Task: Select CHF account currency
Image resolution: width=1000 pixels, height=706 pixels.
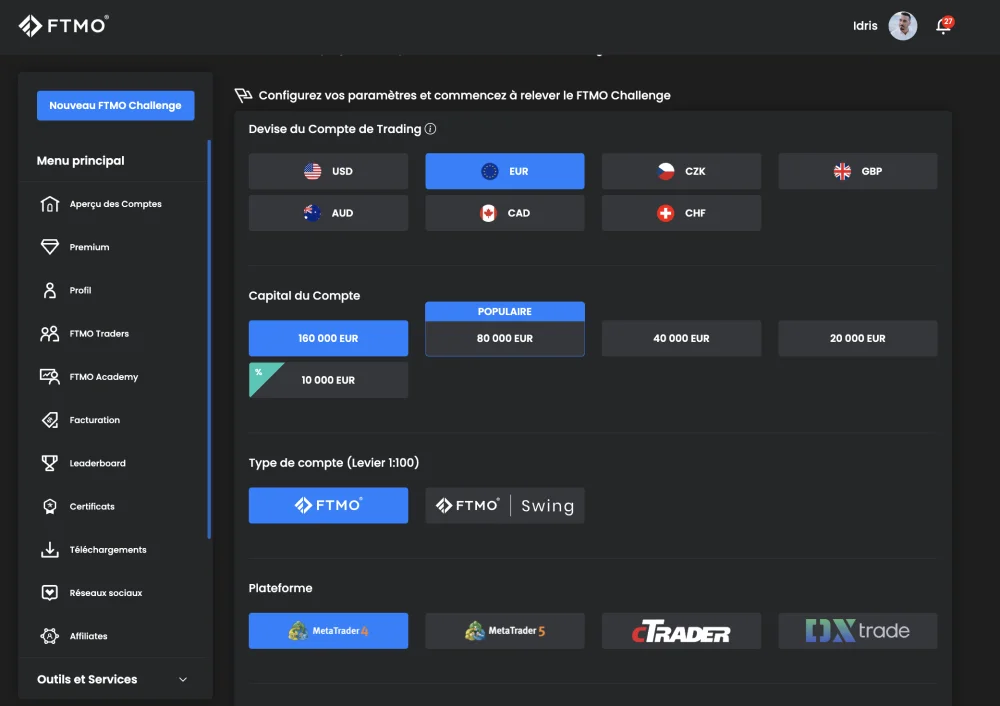Action: coord(681,213)
